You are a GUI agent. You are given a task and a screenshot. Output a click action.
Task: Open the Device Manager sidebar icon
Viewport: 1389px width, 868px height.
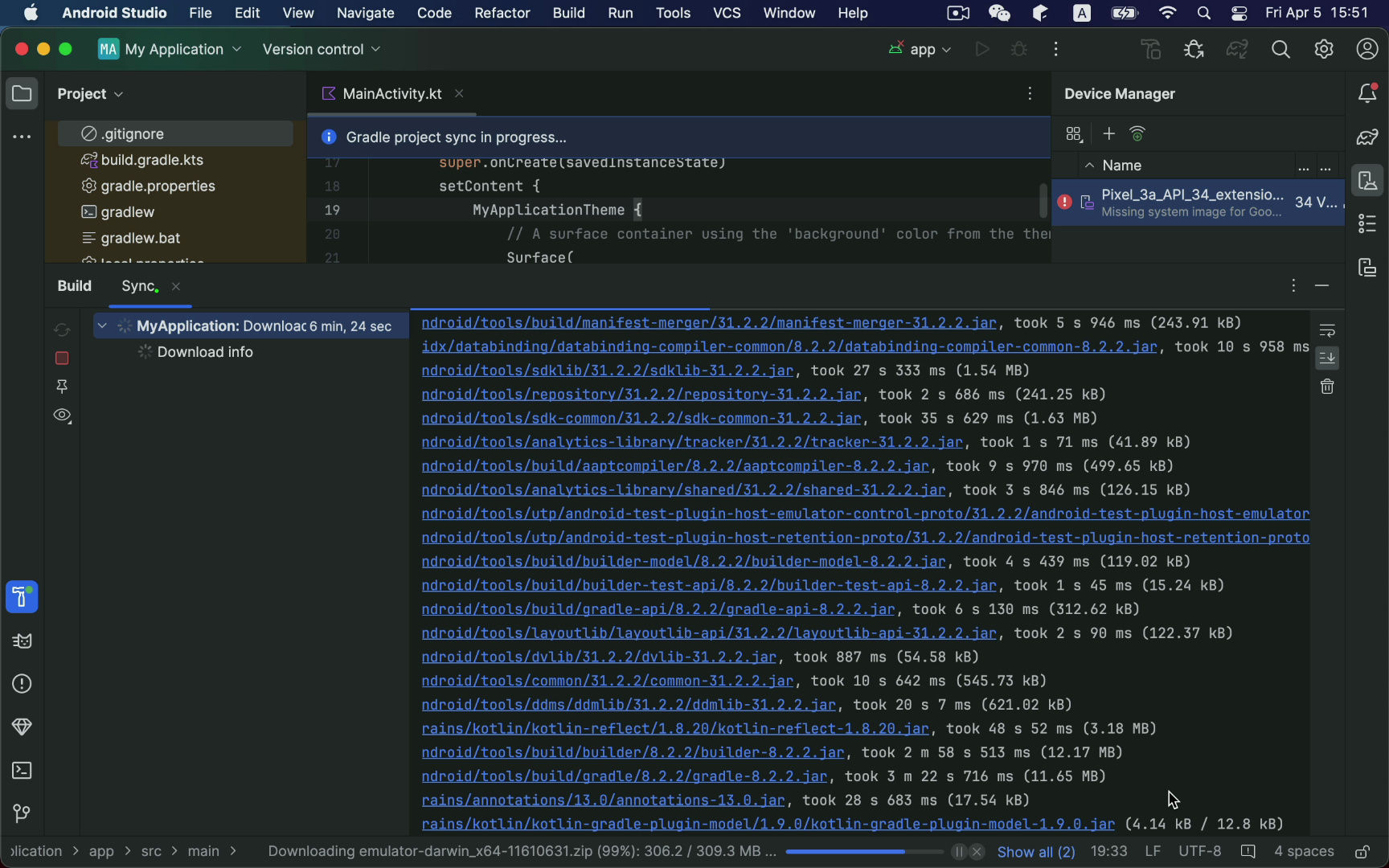pos(1367,181)
